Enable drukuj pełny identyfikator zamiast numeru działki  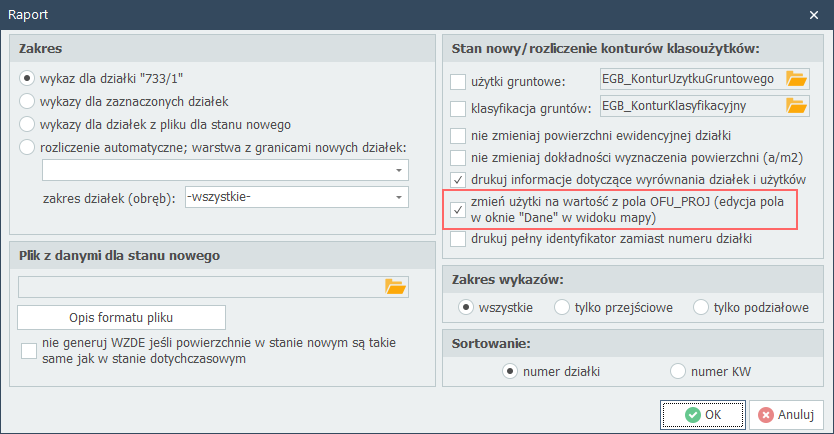coord(458,239)
